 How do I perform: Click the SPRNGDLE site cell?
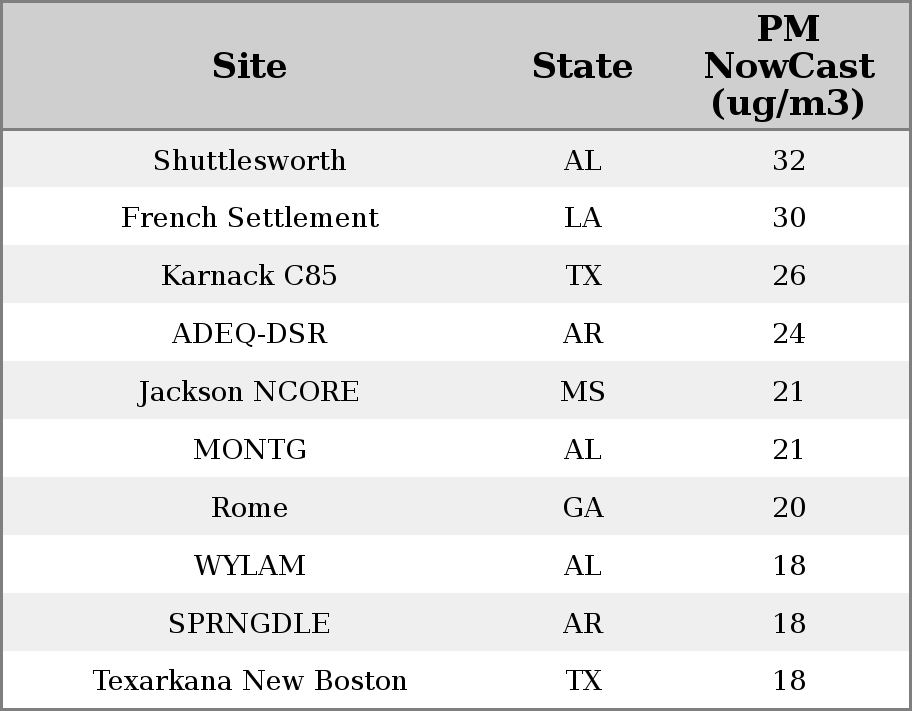[250, 624]
